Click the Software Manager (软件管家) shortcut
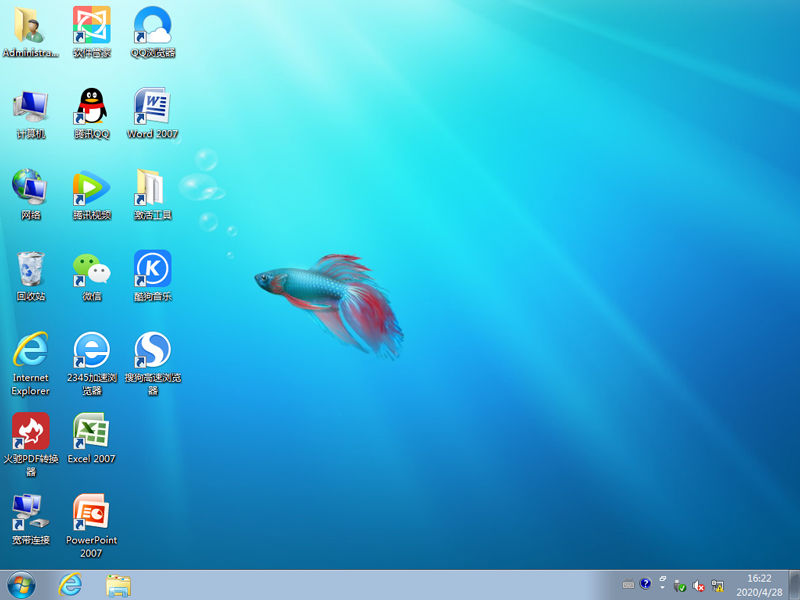Viewport: 800px width, 600px height. (92, 27)
